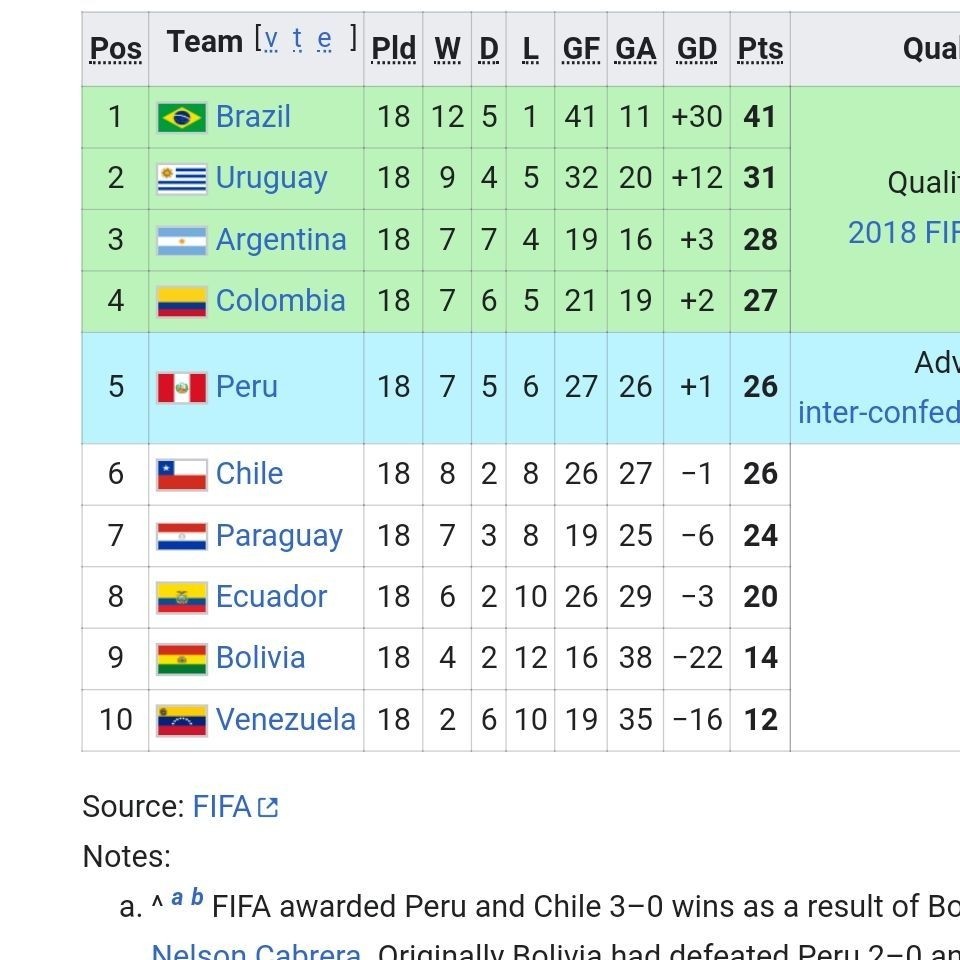Click the Bolivia flag icon
Screen dimensions: 960x960
[182, 658]
